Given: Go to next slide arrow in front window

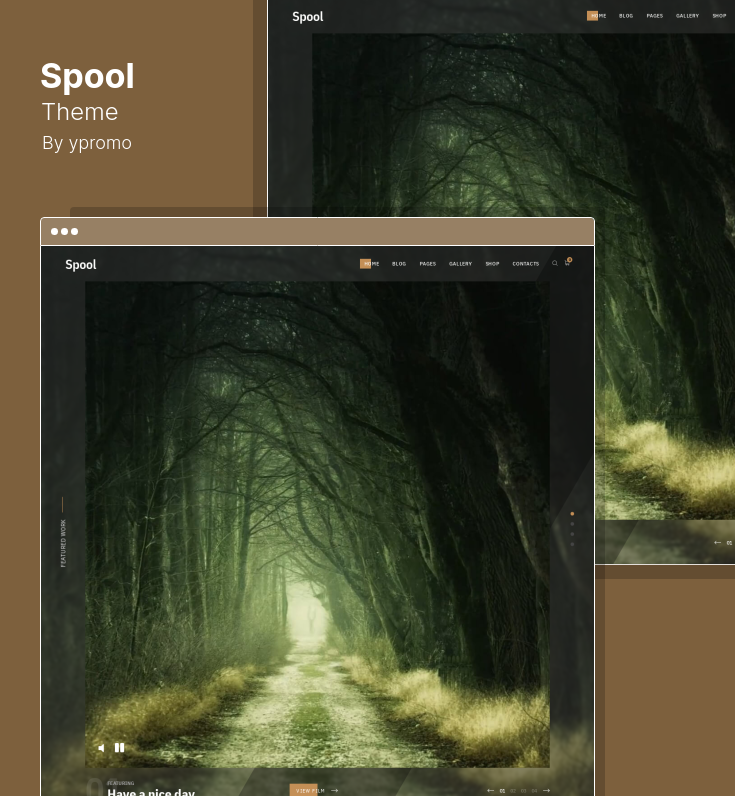Looking at the screenshot, I should click(x=546, y=790).
